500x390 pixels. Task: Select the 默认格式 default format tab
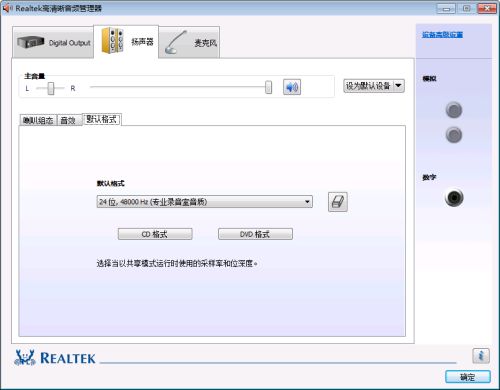coord(101,119)
